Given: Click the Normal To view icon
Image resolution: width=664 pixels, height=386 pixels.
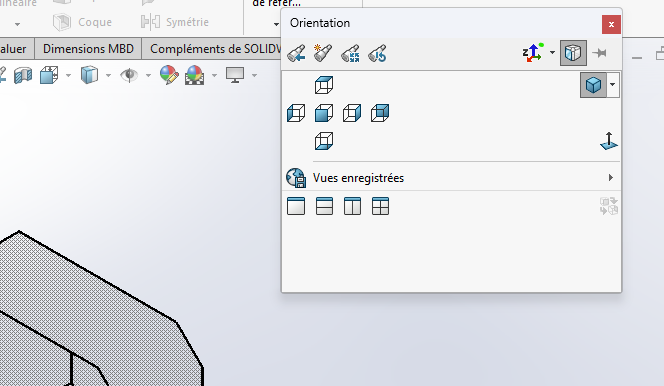Looking at the screenshot, I should coord(609,141).
